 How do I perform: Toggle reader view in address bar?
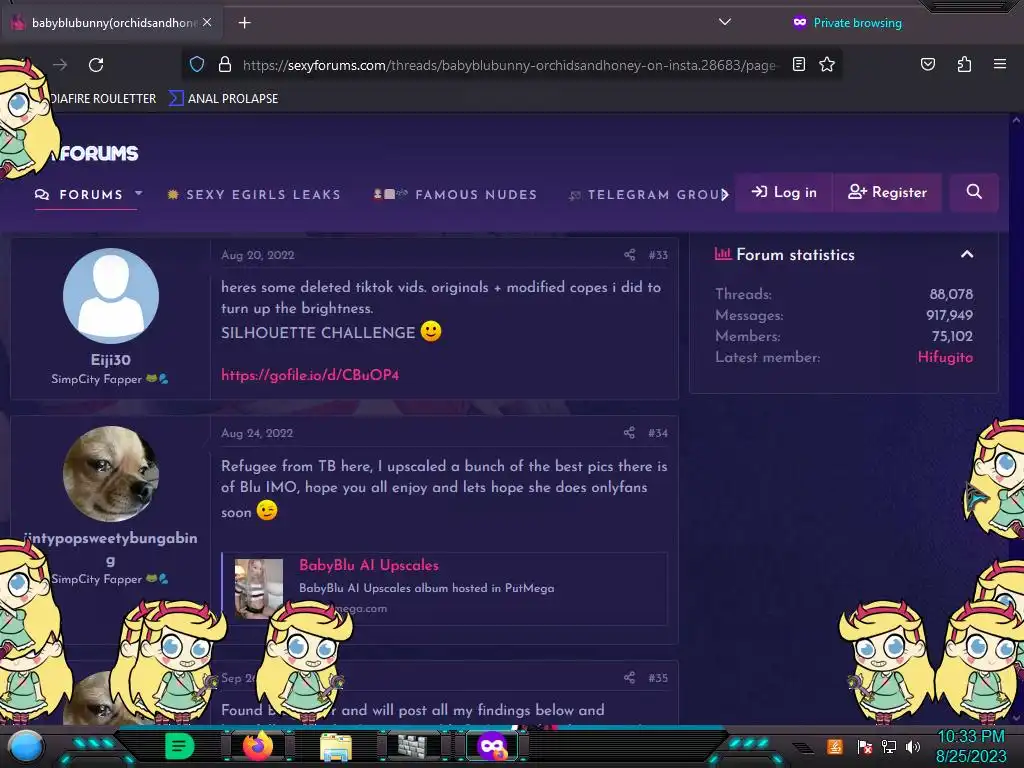pyautogui.click(x=799, y=64)
